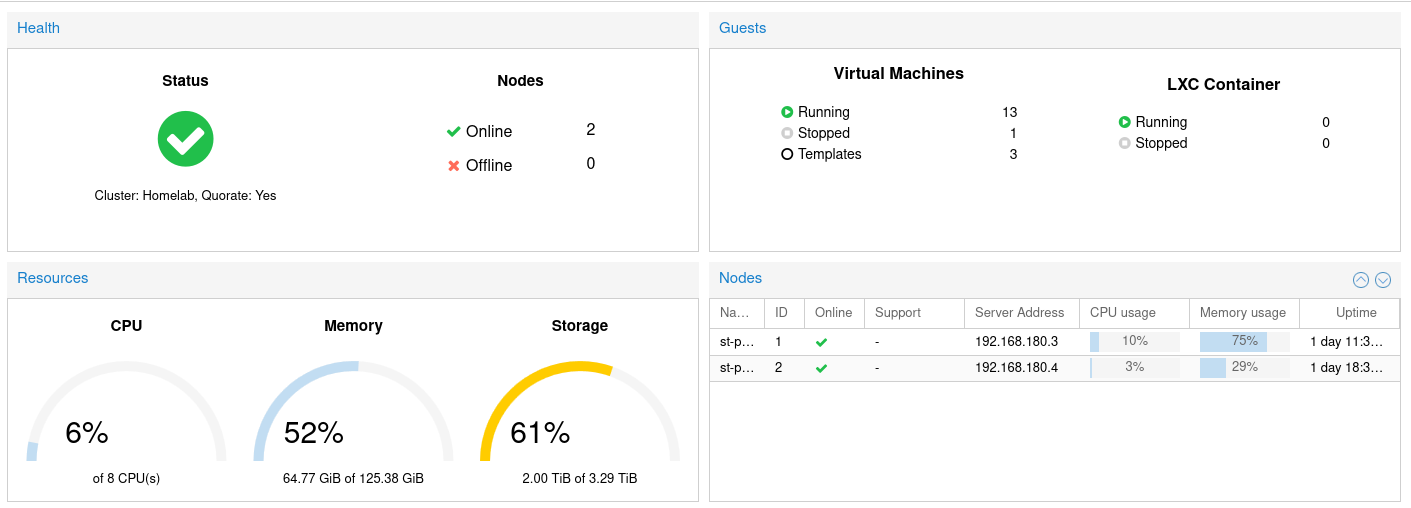The image size is (1411, 508).
Task: Sort by Memory usage column header
Action: click(x=1243, y=313)
